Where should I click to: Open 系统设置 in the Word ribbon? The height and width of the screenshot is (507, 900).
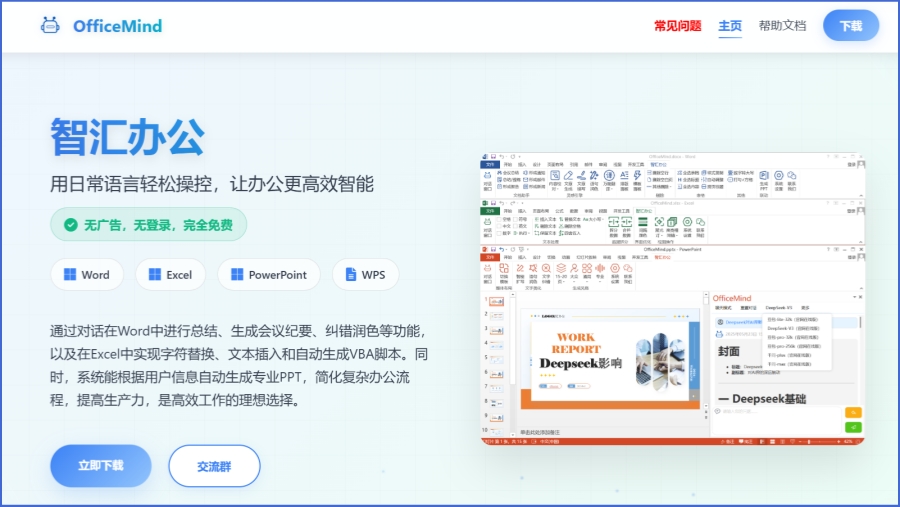click(779, 180)
